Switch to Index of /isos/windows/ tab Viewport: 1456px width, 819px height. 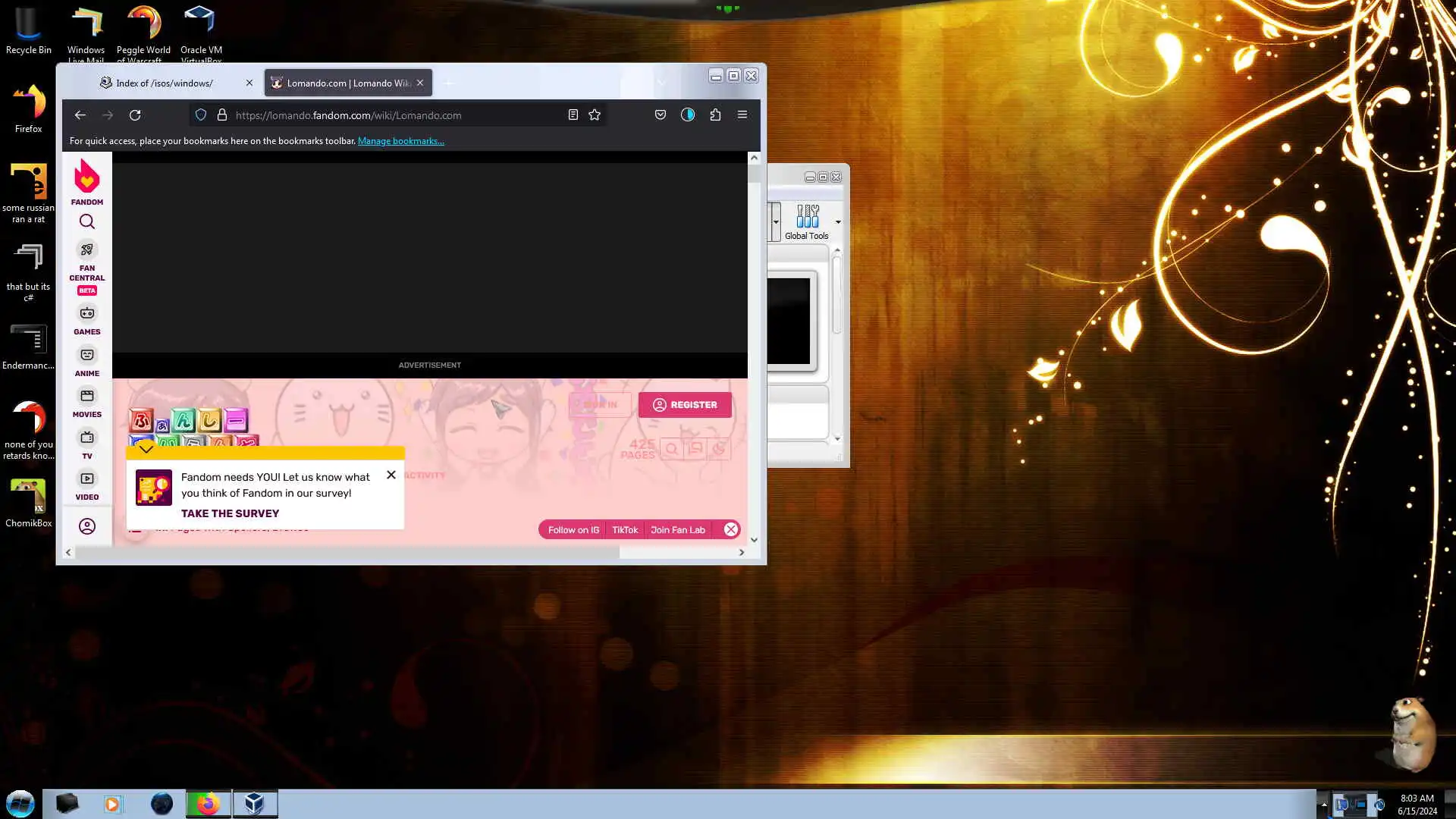pos(165,83)
